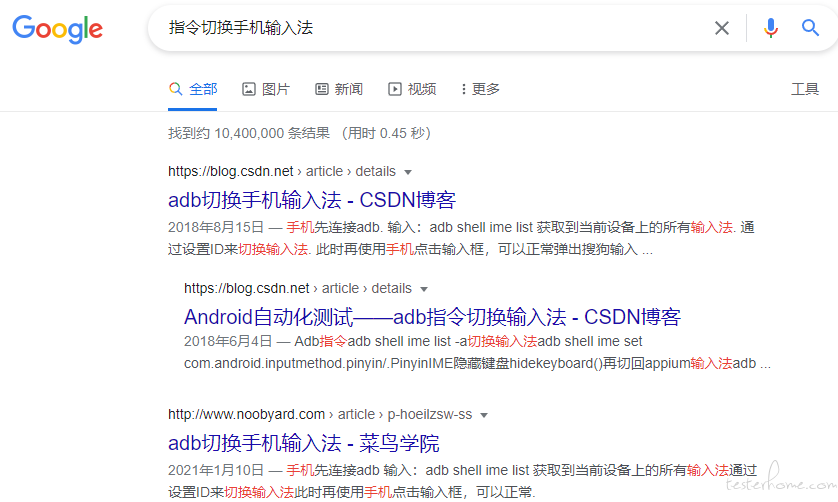The width and height of the screenshot is (838, 502).
Task: Click the first https://blog.csdn.net breadcrumb URL
Action: coord(231,171)
